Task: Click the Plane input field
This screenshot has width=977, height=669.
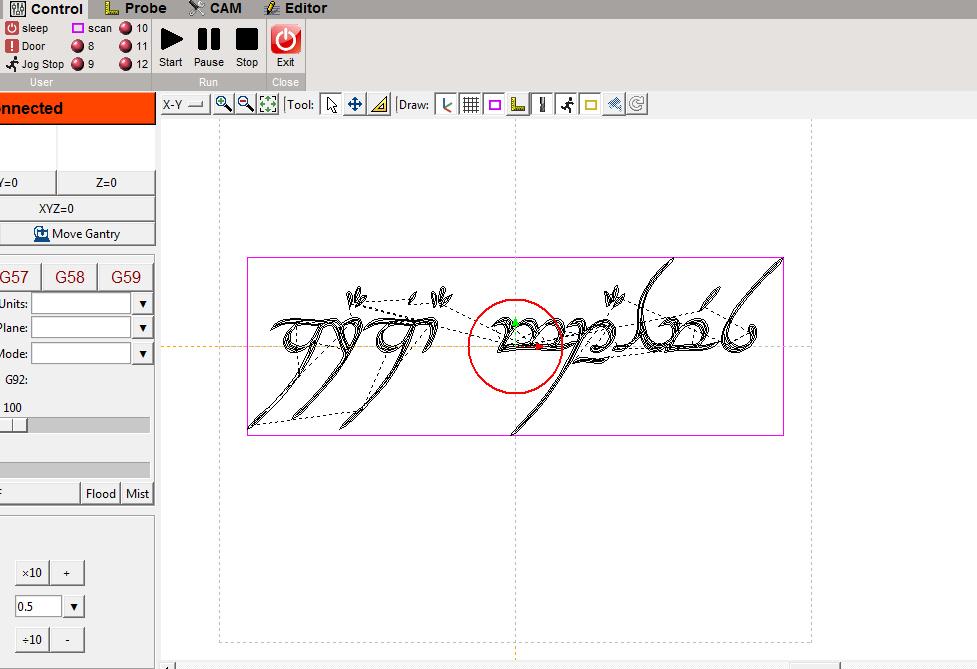Action: pyautogui.click(x=81, y=328)
